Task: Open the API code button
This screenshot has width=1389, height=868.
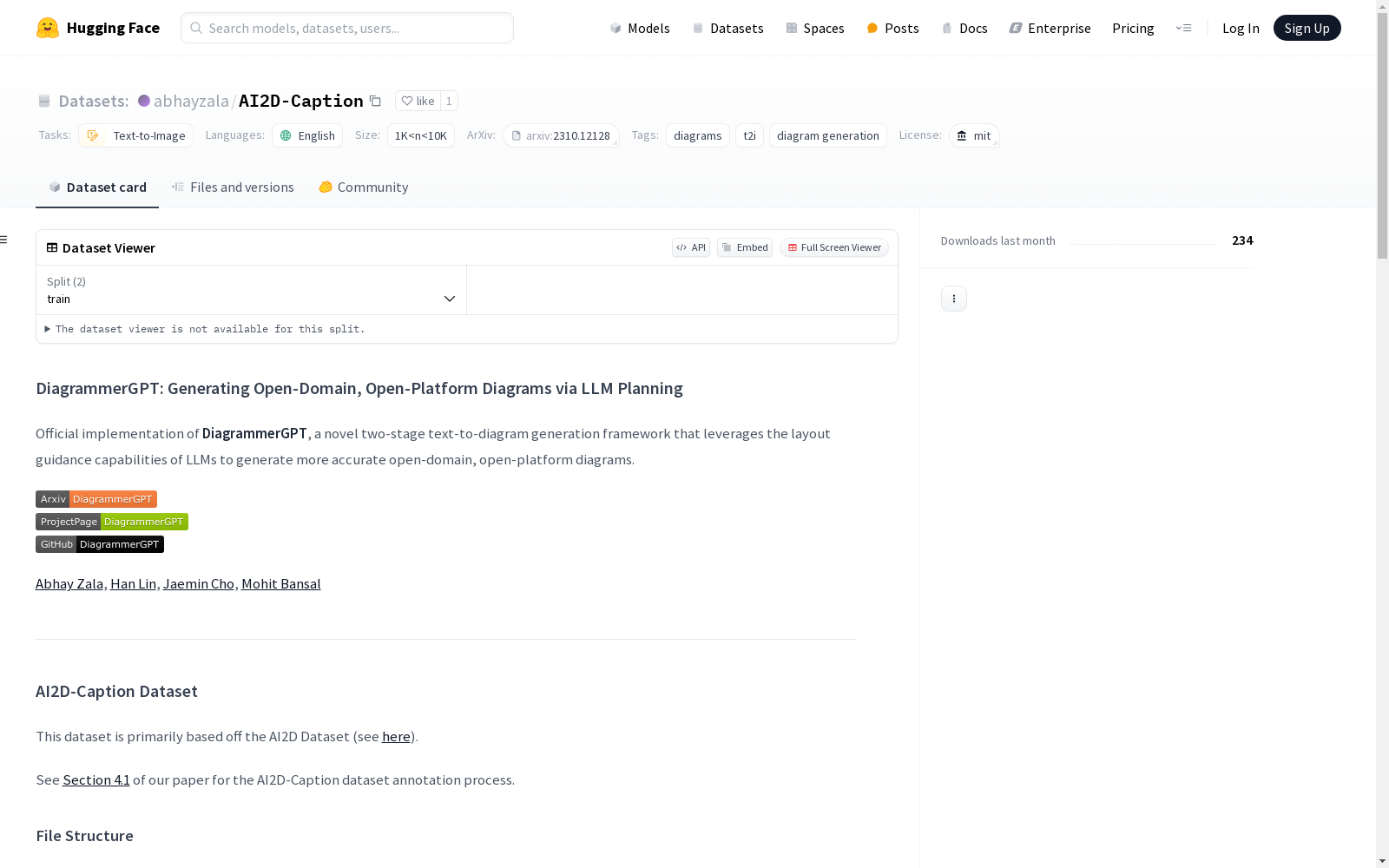Action: [691, 247]
